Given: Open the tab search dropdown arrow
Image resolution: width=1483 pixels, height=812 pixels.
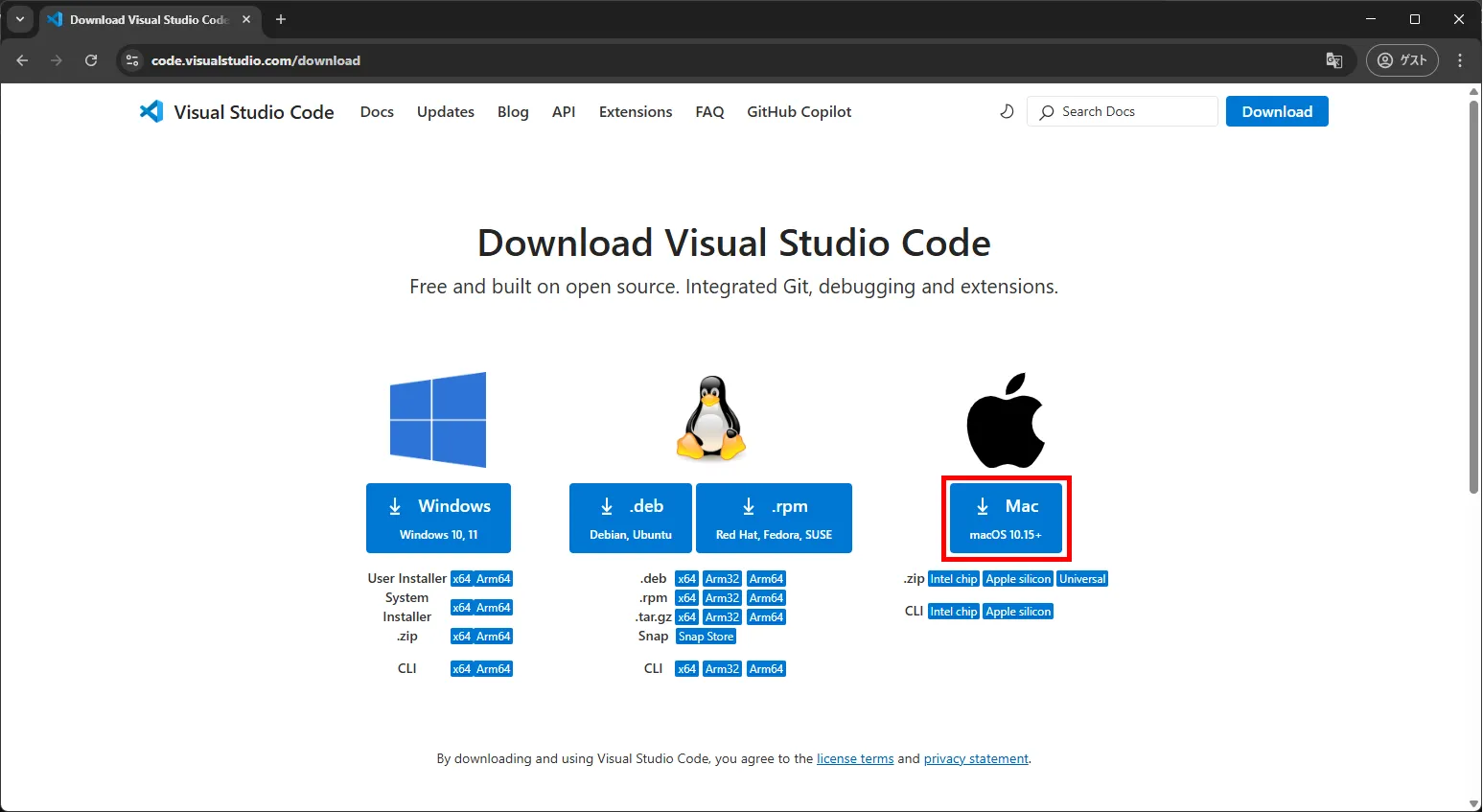Looking at the screenshot, I should [x=20, y=19].
